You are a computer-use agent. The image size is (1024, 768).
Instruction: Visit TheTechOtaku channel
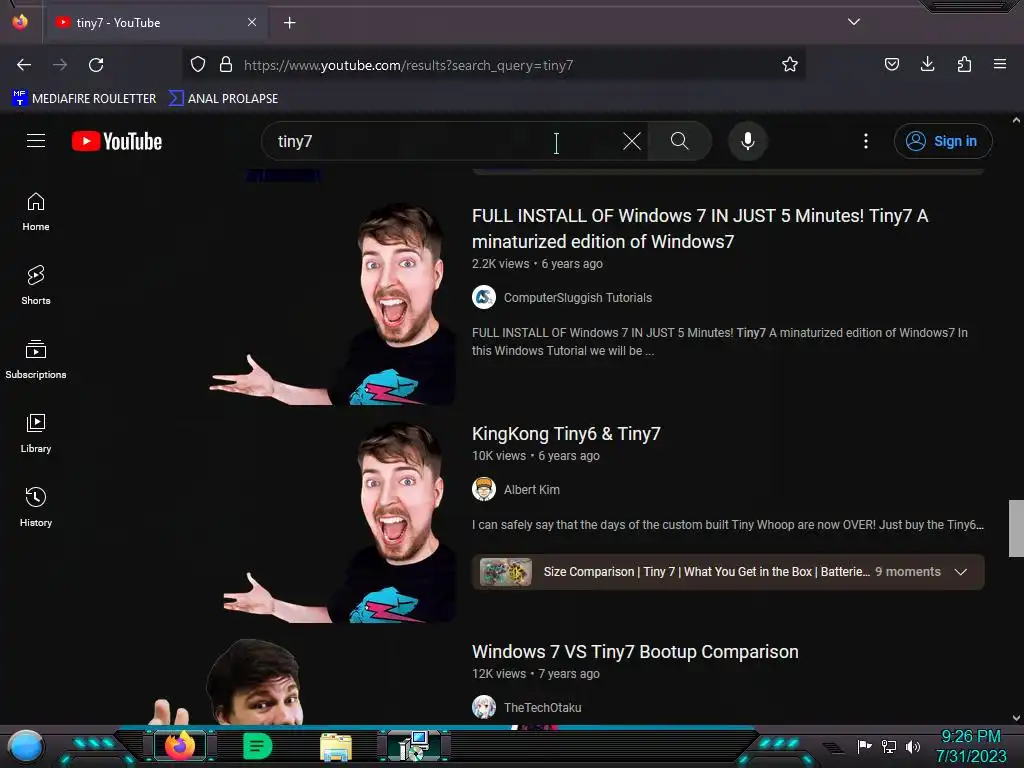click(543, 708)
